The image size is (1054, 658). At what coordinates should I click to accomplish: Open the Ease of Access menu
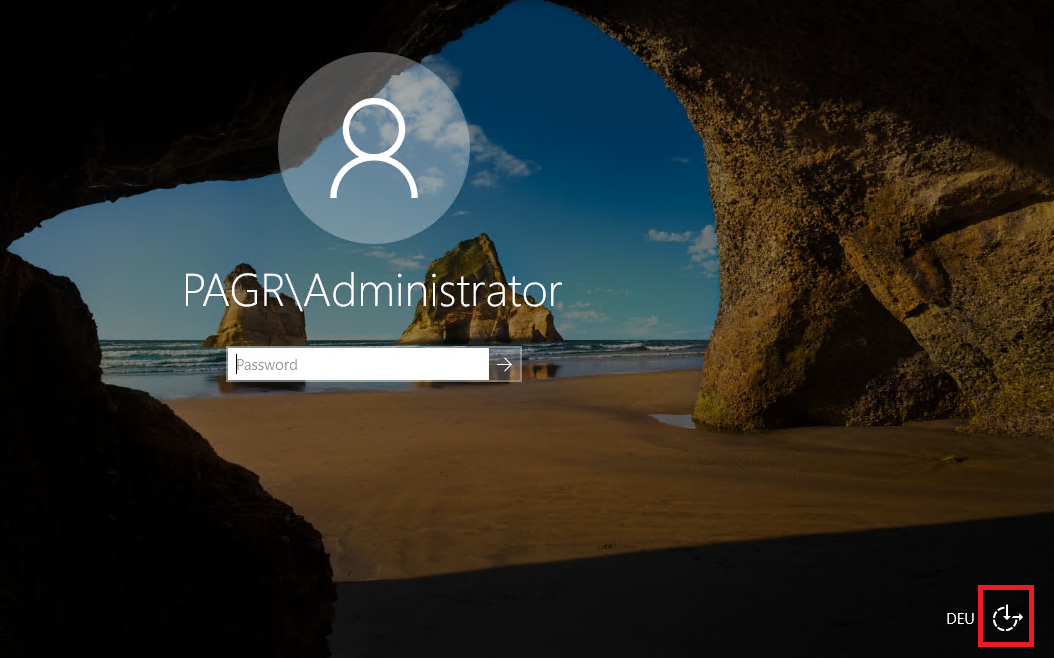pos(1008,618)
